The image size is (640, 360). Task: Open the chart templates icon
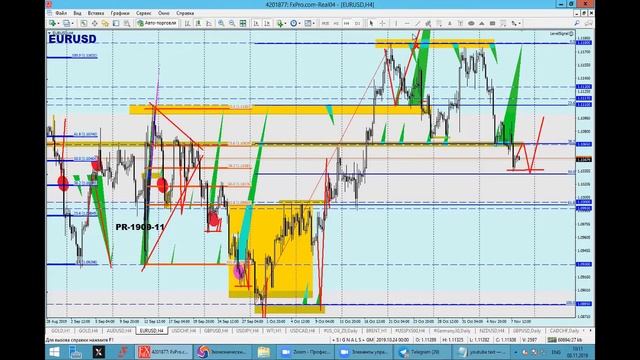[x=307, y=23]
